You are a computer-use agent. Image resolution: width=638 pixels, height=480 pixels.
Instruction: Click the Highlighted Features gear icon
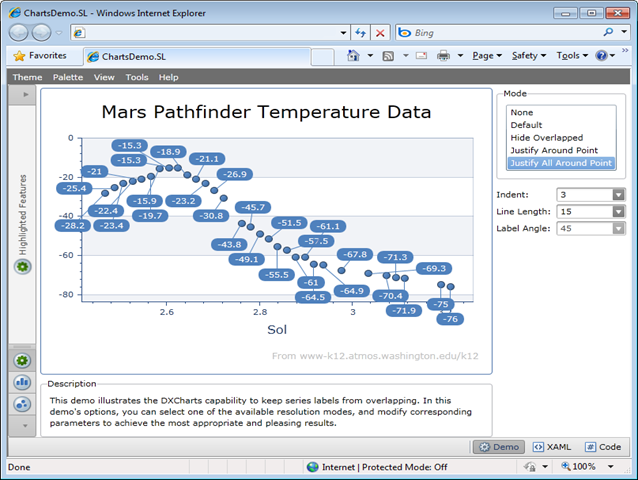coord(23,267)
